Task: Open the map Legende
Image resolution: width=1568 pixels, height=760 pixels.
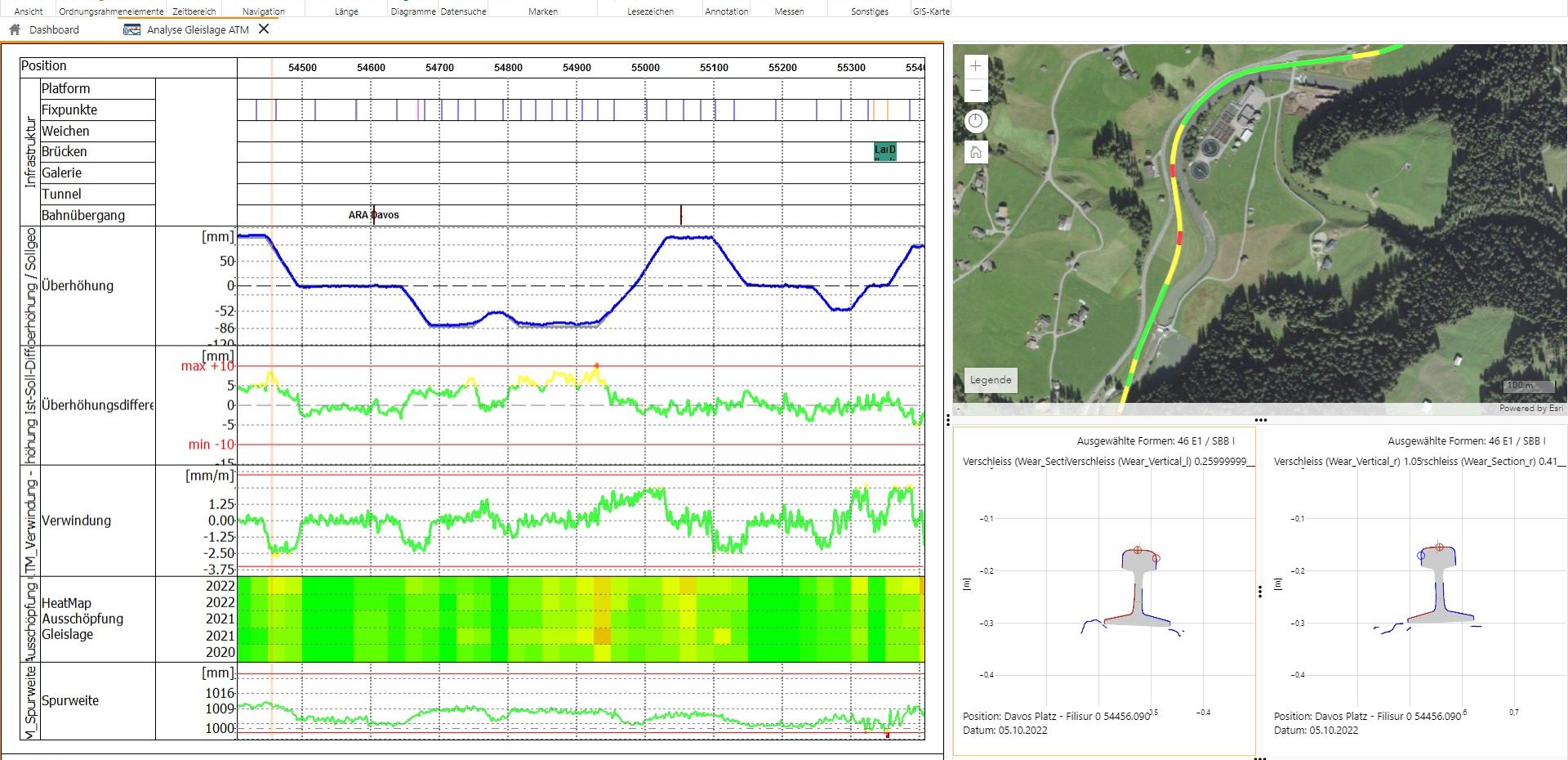Action: 991,380
